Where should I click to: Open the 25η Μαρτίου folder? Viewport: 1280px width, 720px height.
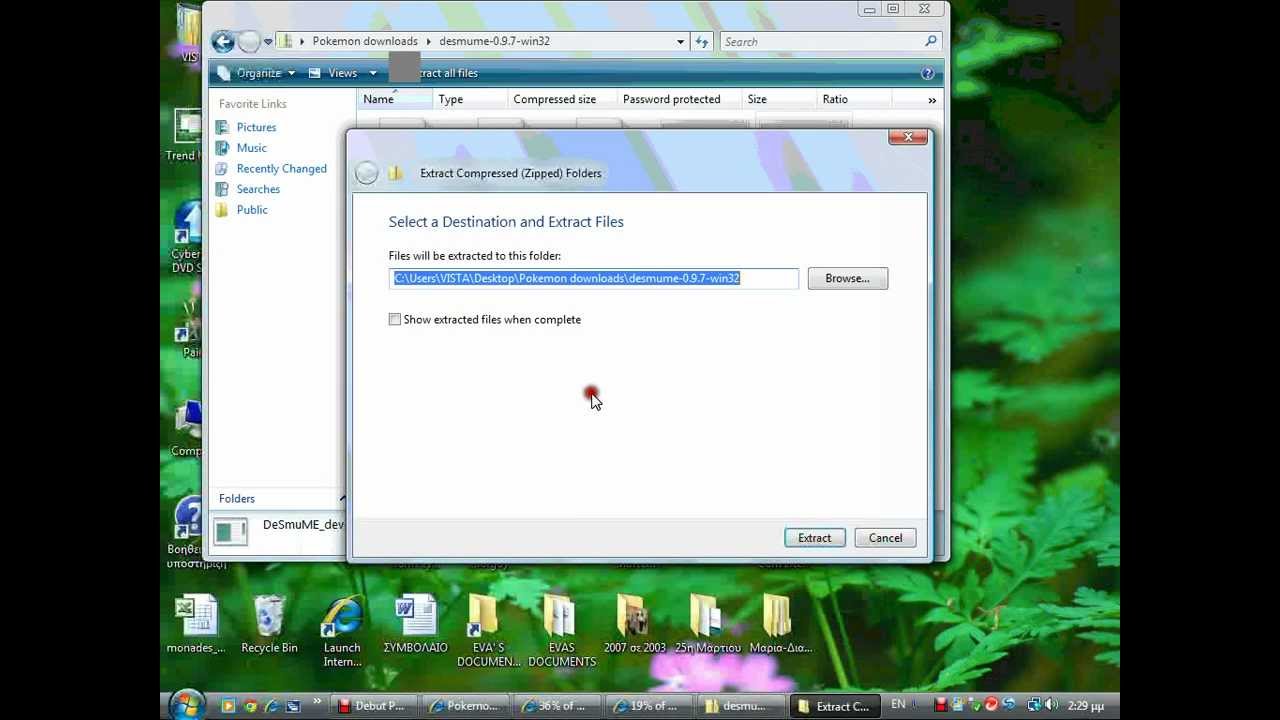coord(708,625)
